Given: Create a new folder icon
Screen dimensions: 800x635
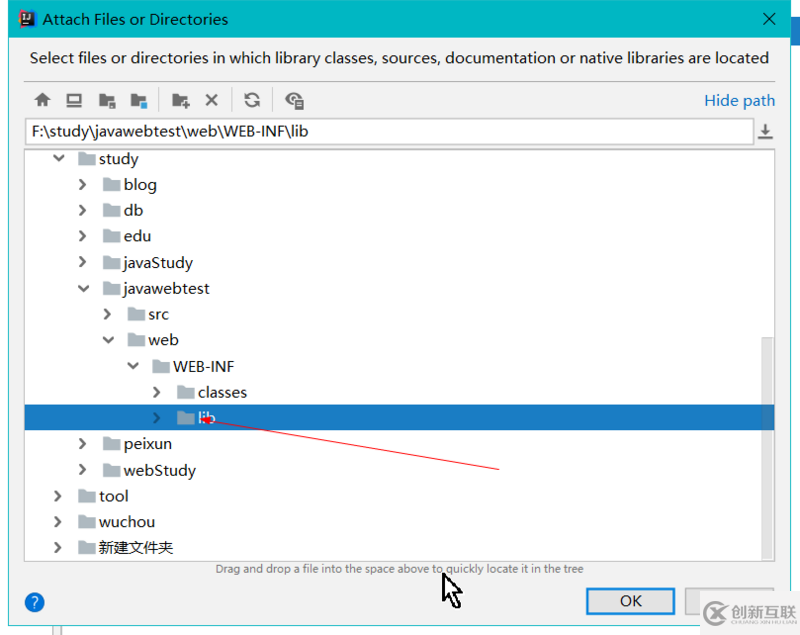Looking at the screenshot, I should [181, 100].
